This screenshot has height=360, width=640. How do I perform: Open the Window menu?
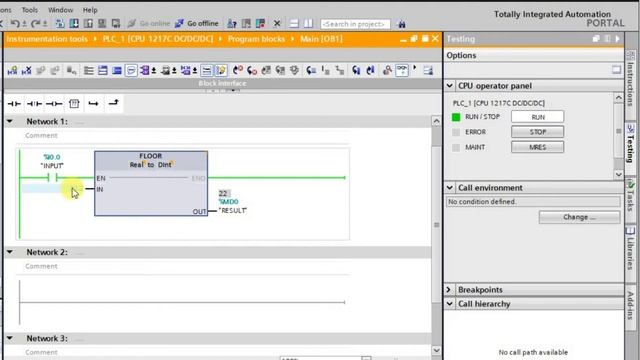60,10
